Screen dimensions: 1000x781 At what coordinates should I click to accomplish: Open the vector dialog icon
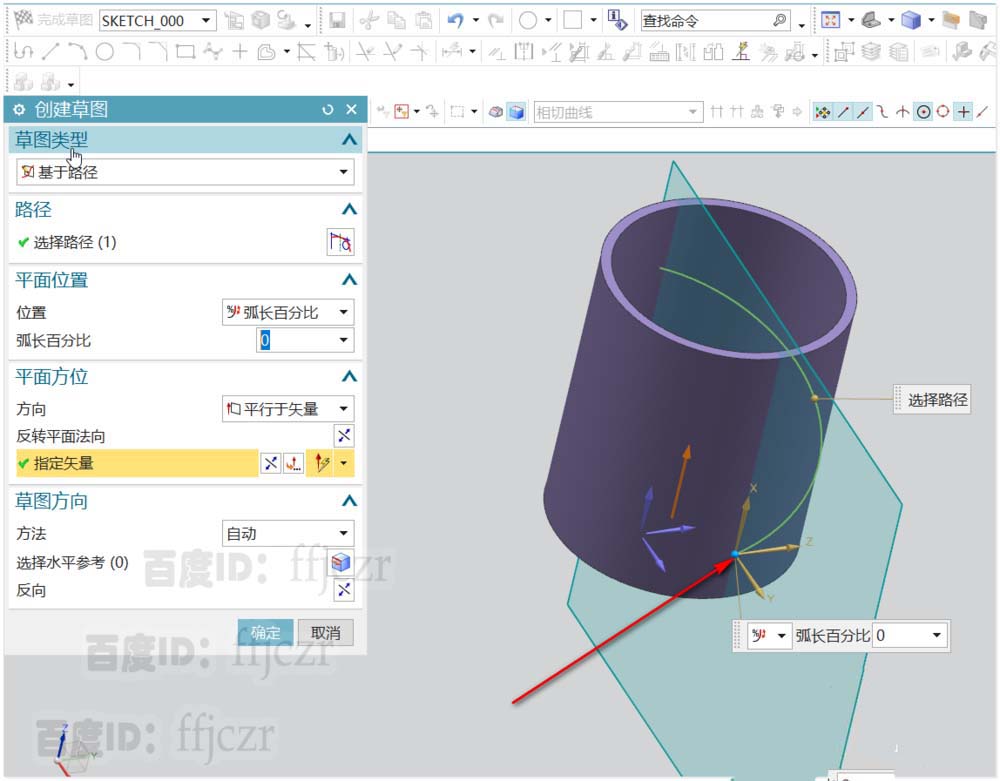(293, 463)
